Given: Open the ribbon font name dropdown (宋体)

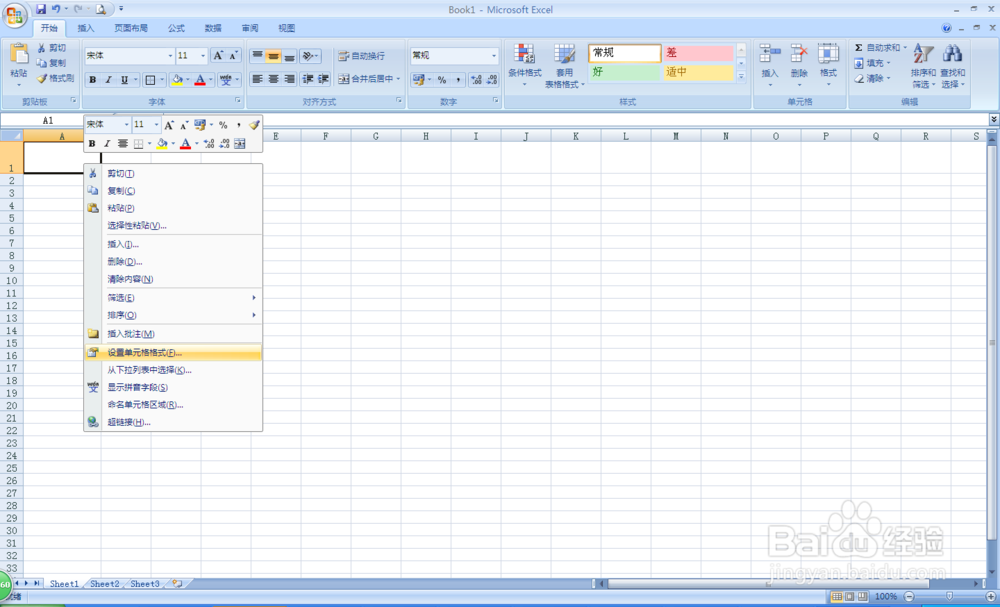Looking at the screenshot, I should coord(170,55).
